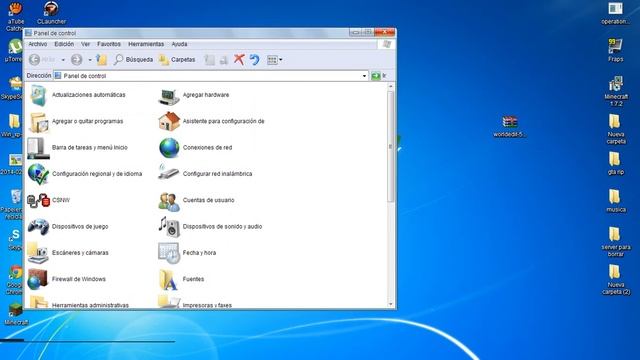Toggle the Carpetas folders pane
The height and width of the screenshot is (360, 640).
pyautogui.click(x=177, y=60)
